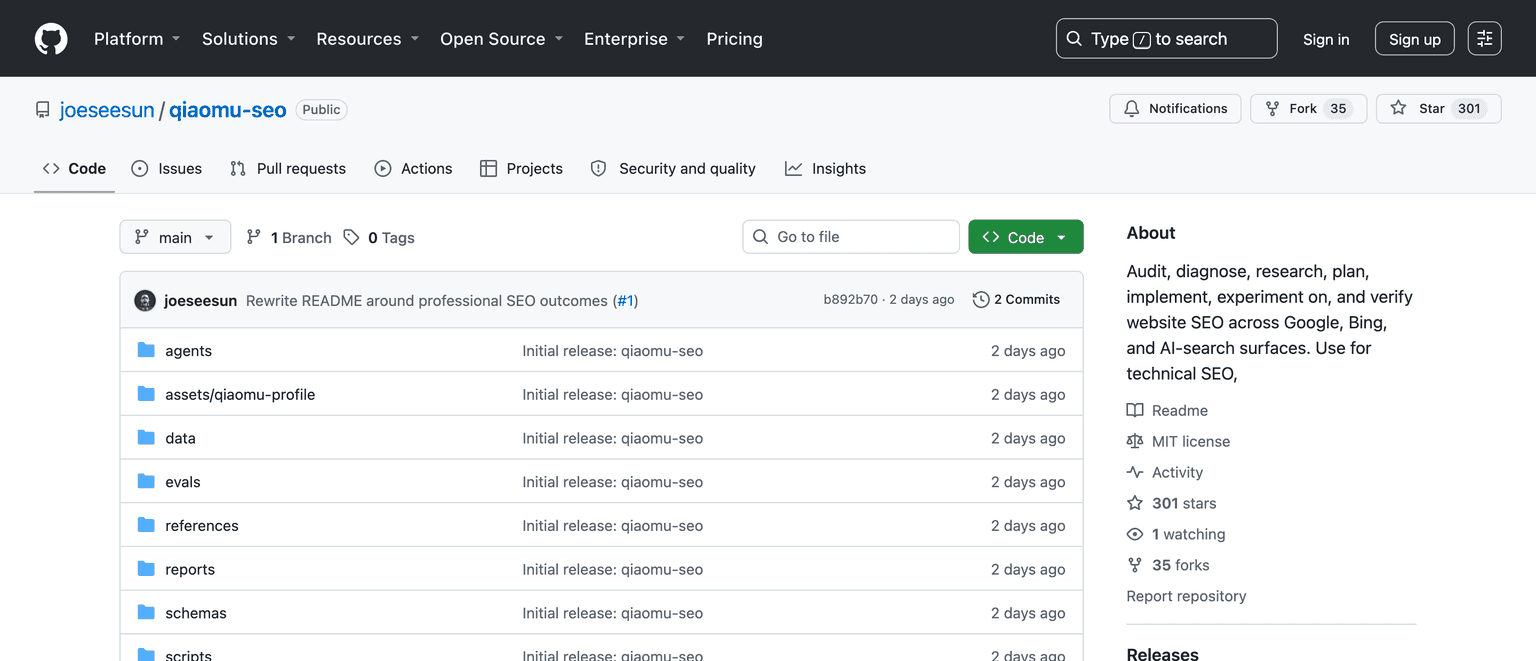This screenshot has height=661, width=1536.
Task: Open the Rewrite README commit message
Action: point(427,300)
